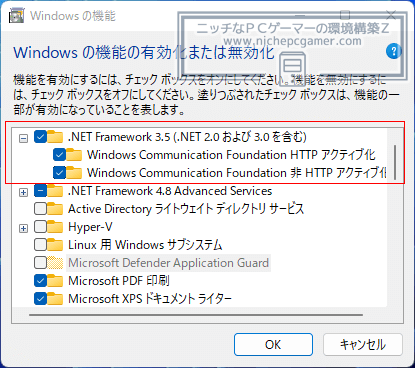The width and height of the screenshot is (415, 368).
Task: Click the Microsoft PDF 印刷 folder icon
Action: click(x=55, y=281)
